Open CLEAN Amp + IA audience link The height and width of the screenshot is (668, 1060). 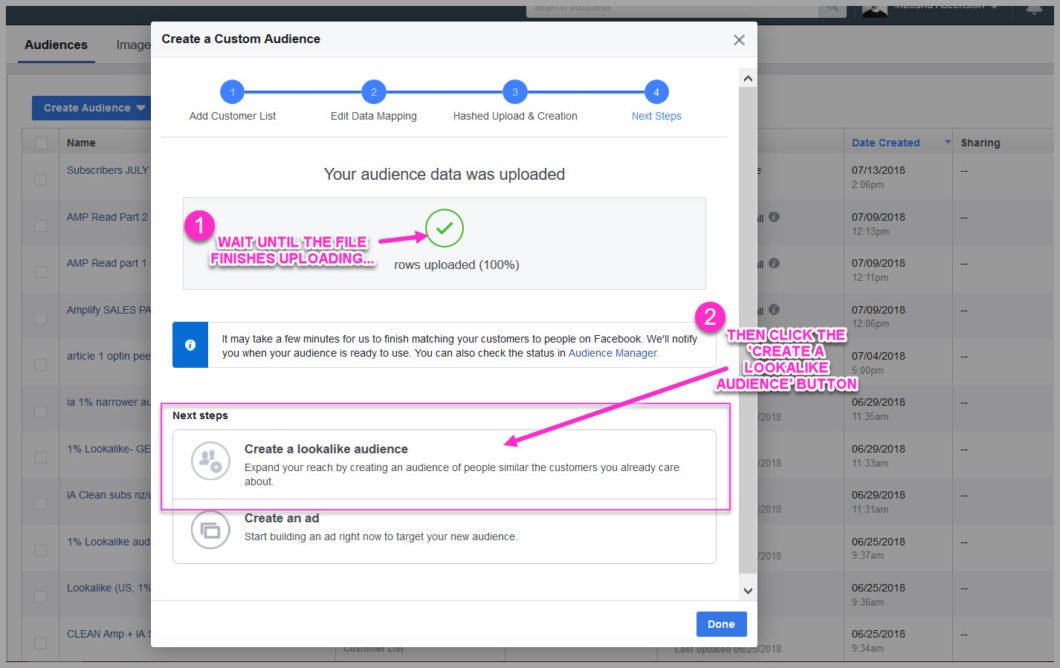[108, 634]
